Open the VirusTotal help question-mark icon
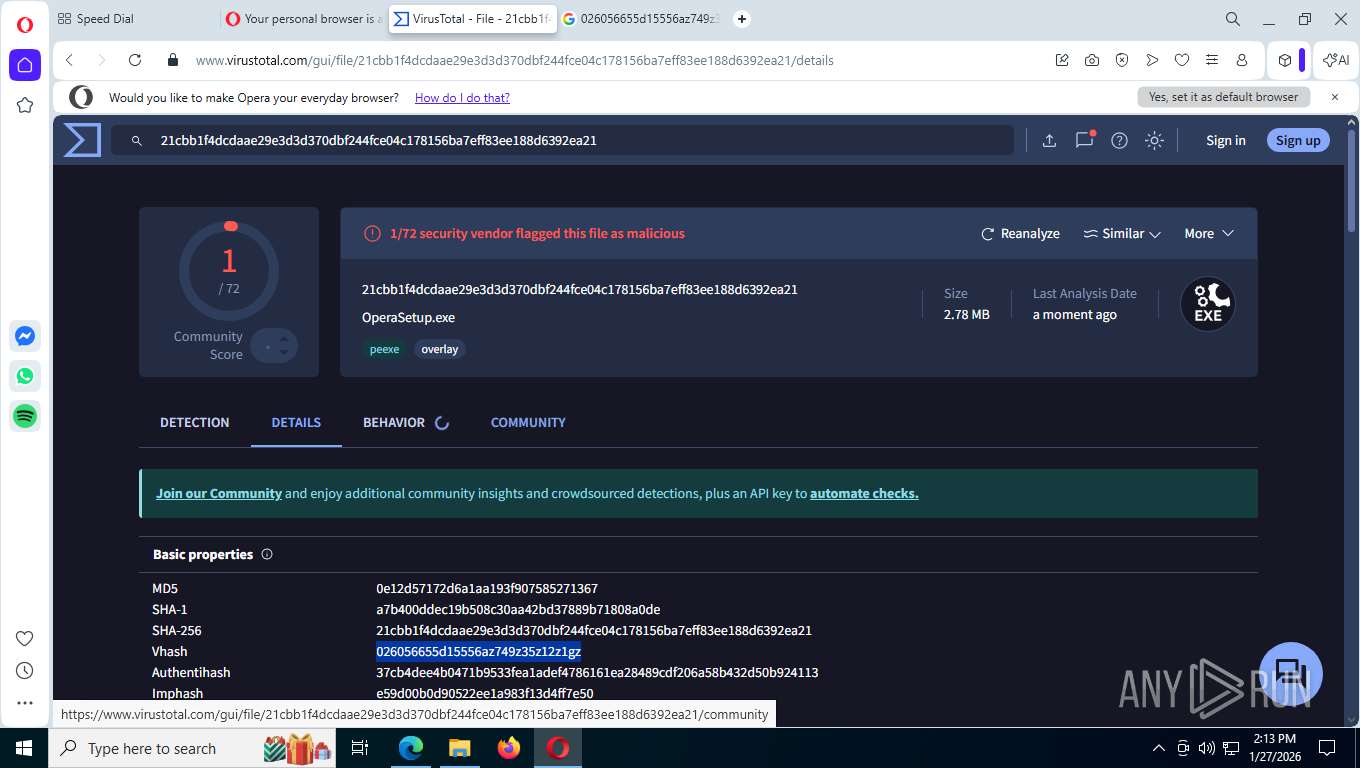Viewport: 1360px width, 768px height. coord(1119,140)
